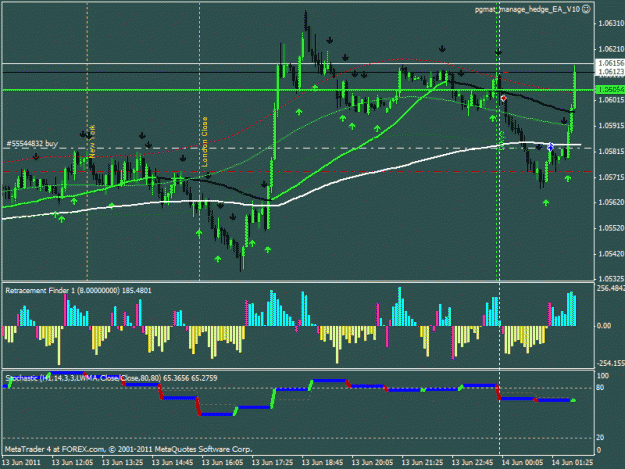Image resolution: width=625 pixels, height=469 pixels.
Task: Click price level 1.05620 on axis
Action: point(611,202)
